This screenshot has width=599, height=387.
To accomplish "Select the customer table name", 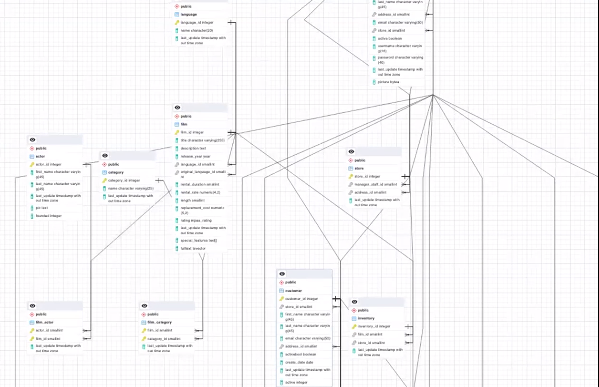I will [x=294, y=291].
